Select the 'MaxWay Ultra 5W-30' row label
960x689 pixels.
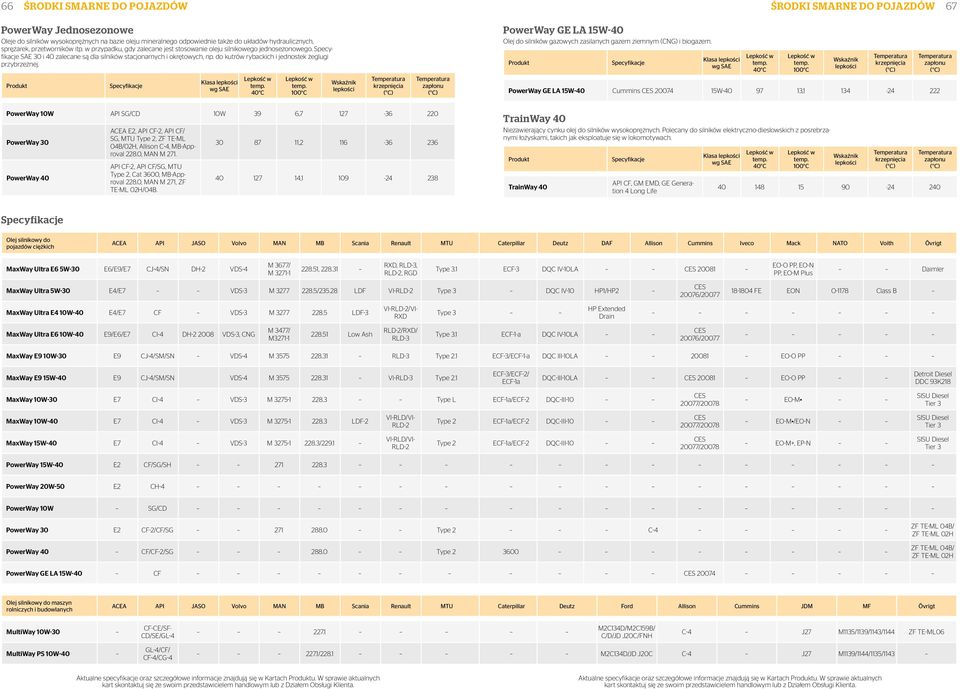38,291
